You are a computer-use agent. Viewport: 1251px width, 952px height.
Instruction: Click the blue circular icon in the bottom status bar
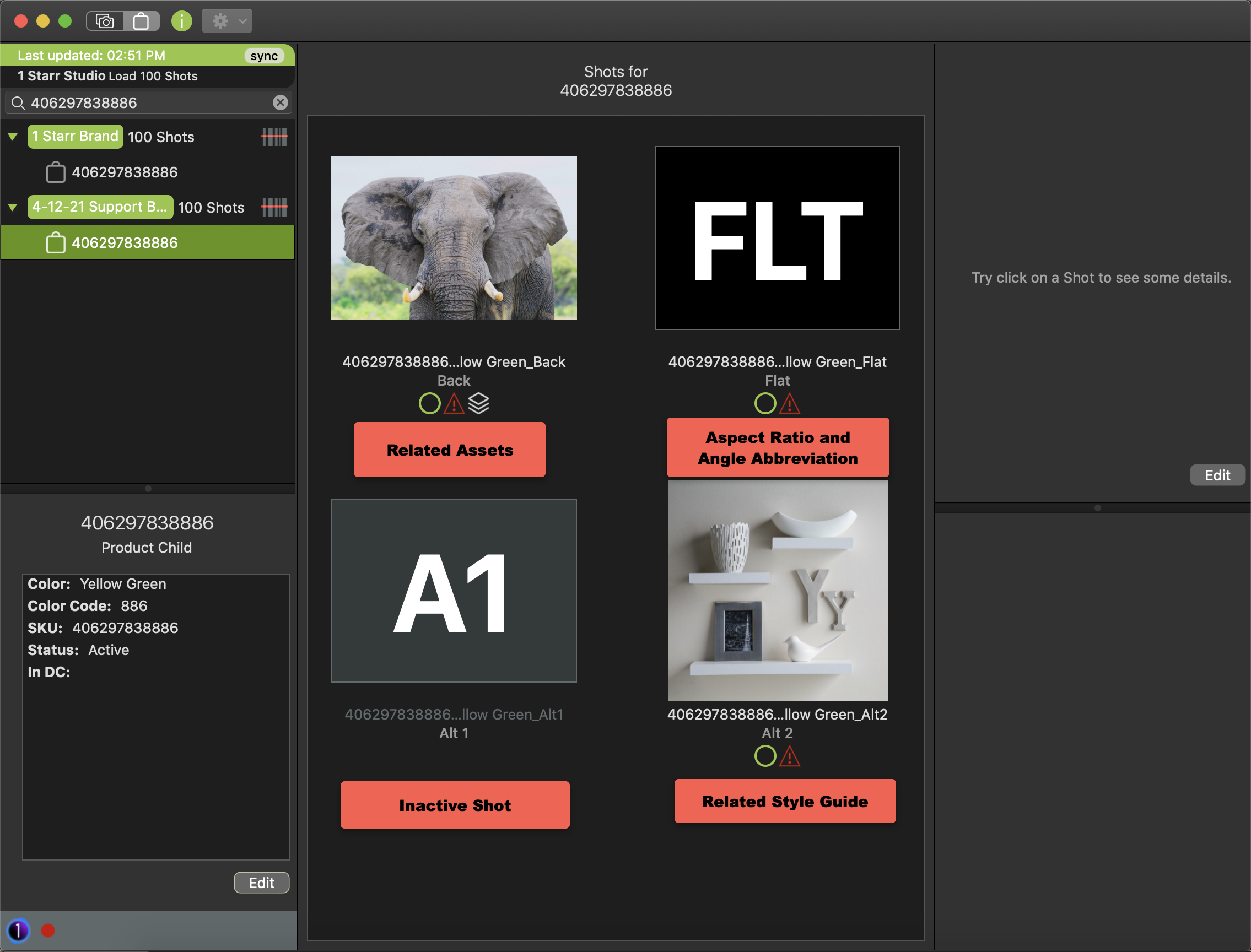click(x=18, y=930)
